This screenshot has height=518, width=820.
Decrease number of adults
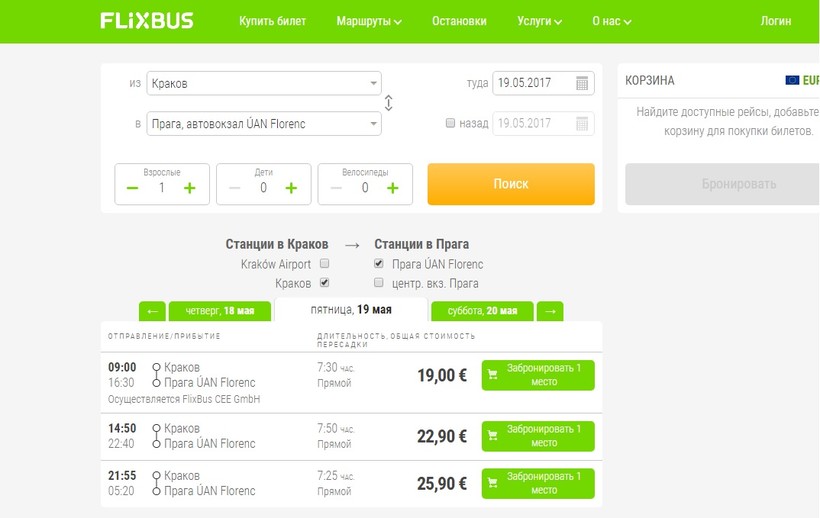(x=133, y=188)
